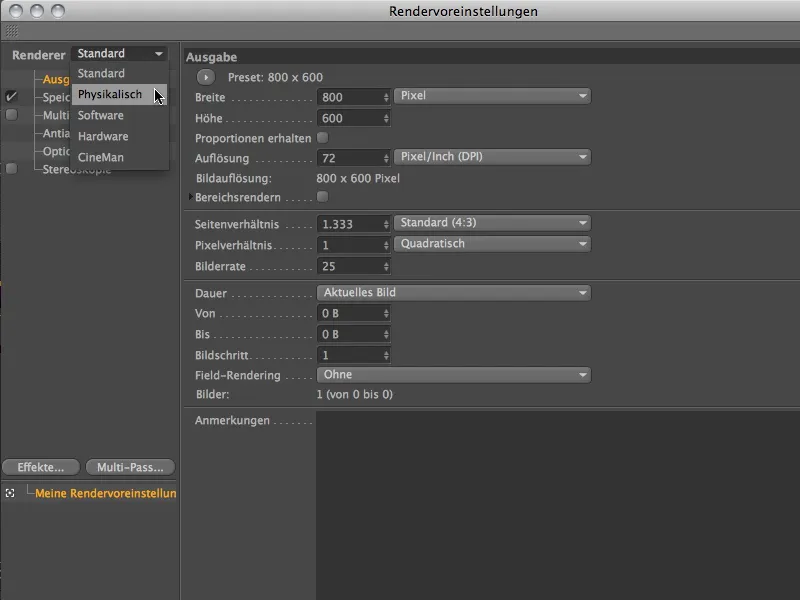Click the Seitenverhältnis stepper arrows

click(x=386, y=224)
